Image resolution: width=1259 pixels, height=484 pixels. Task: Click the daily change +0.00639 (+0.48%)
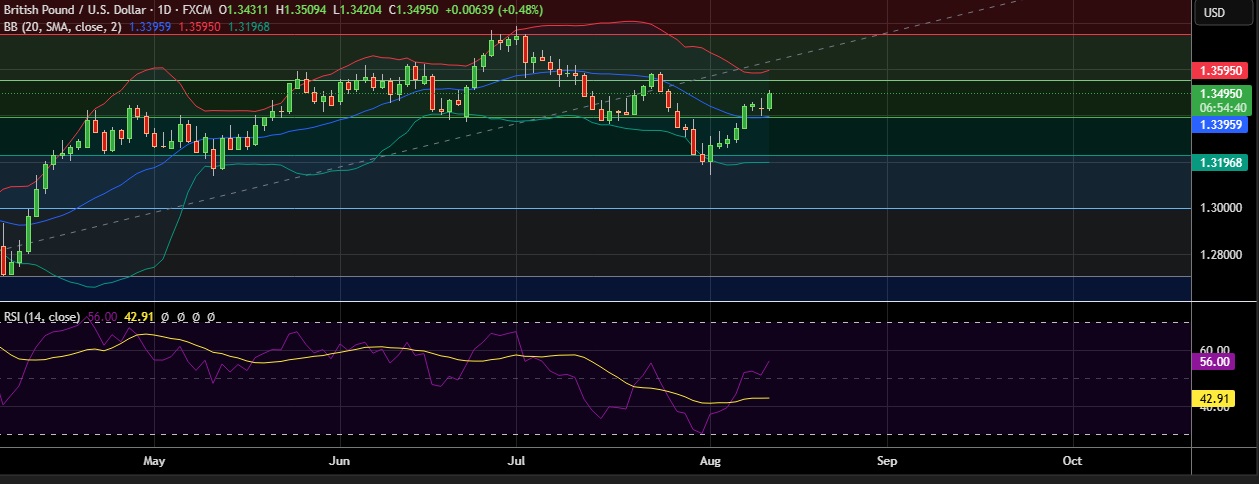[x=496, y=12]
